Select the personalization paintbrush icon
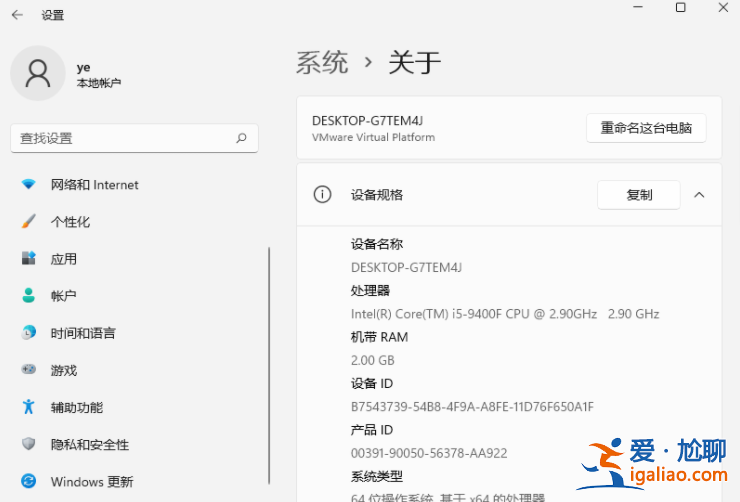Screen dimensions: 740x502 (28, 221)
